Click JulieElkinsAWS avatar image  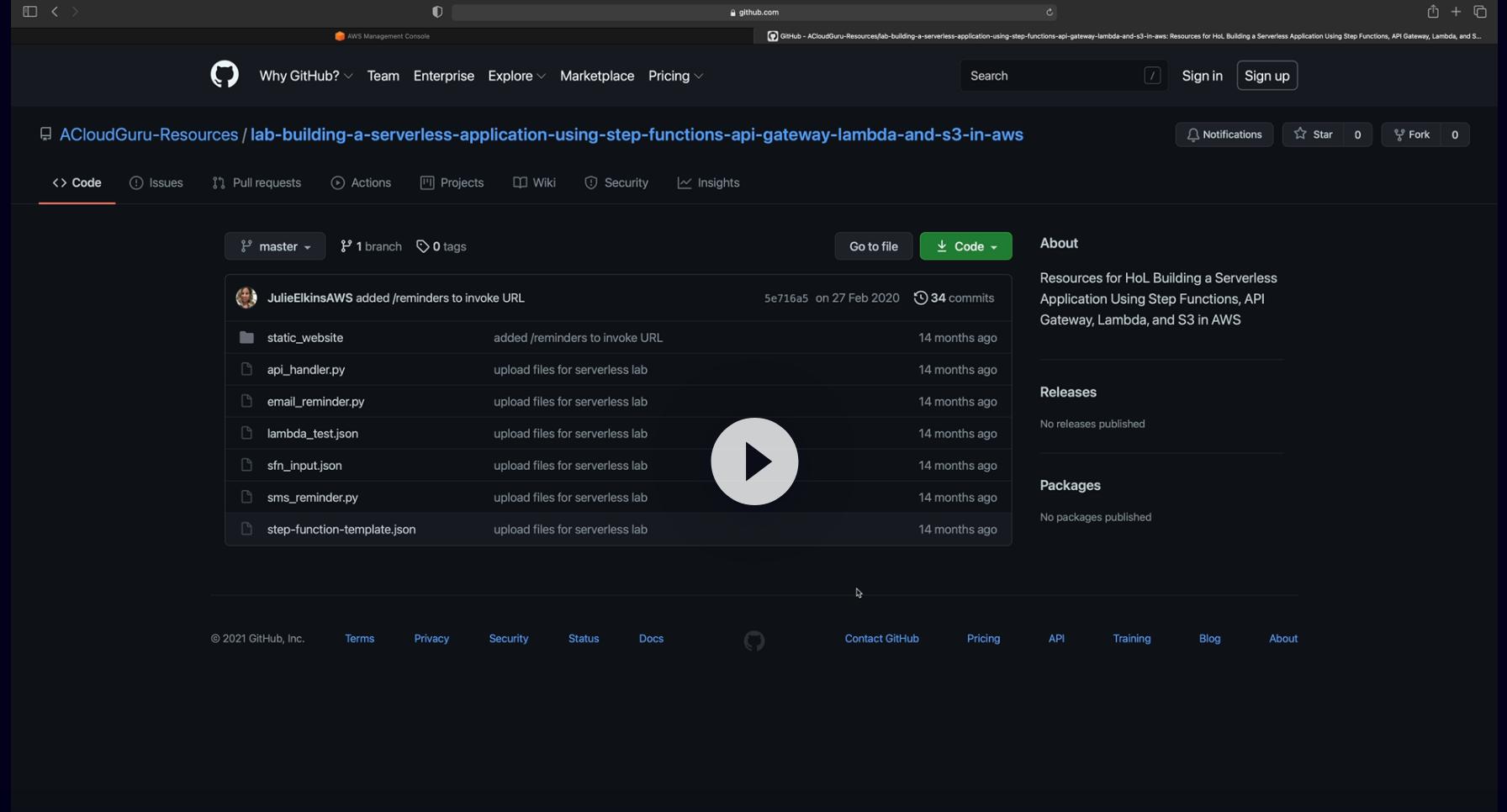pos(246,298)
